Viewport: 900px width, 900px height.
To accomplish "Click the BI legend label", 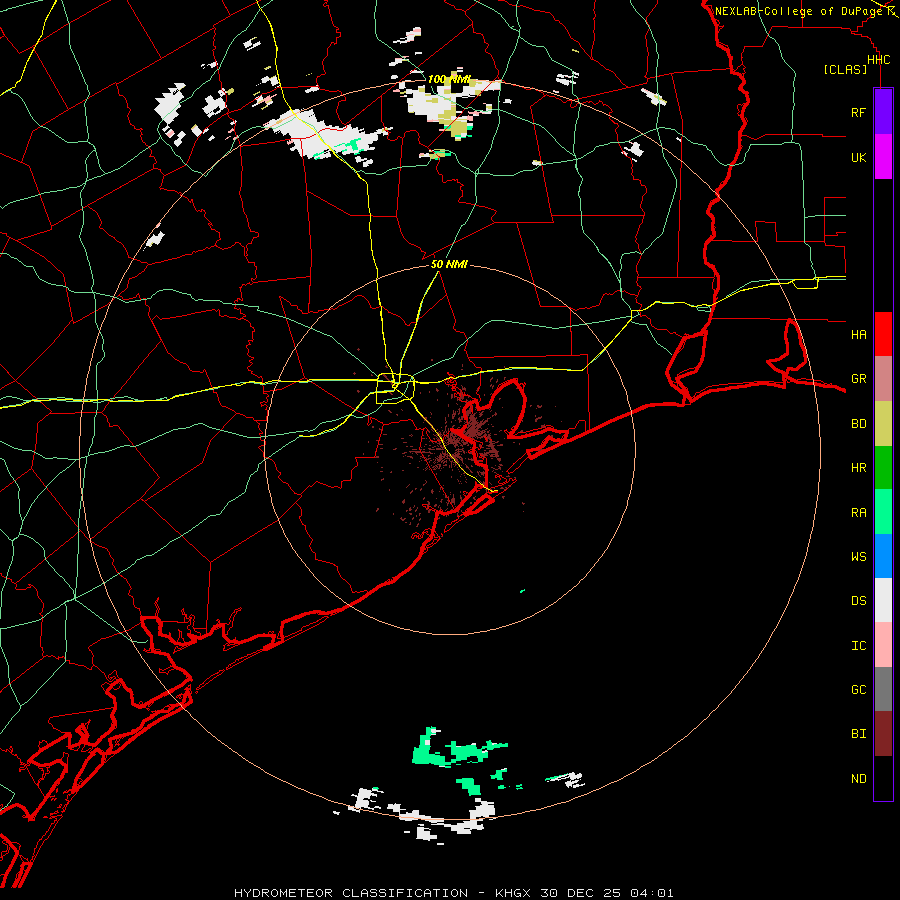I will click(x=858, y=734).
